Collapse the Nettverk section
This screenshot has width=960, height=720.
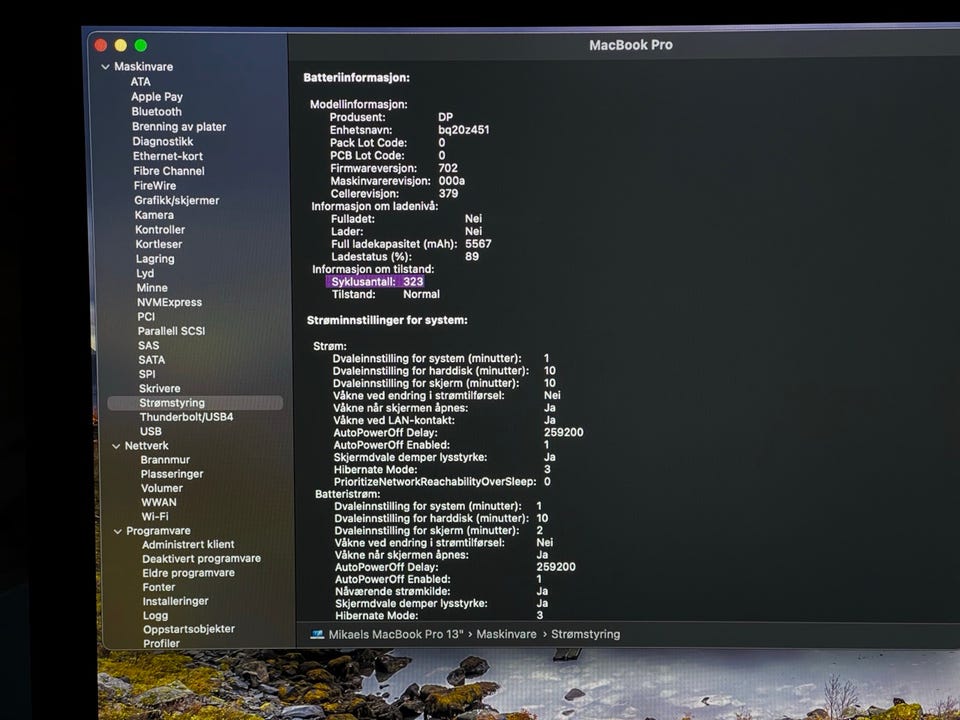[x=116, y=446]
